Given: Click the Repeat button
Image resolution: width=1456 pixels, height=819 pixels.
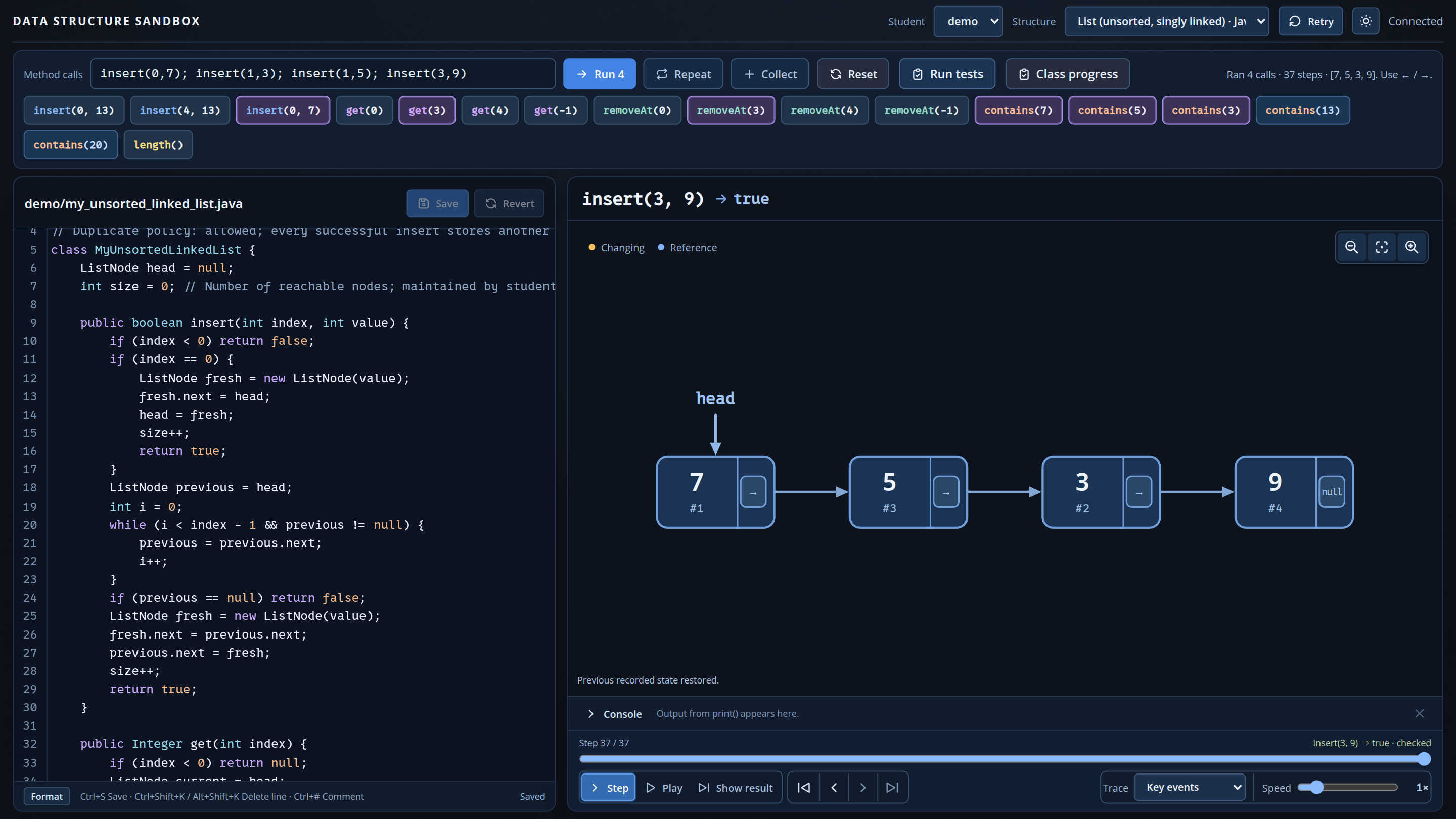Looking at the screenshot, I should click(x=683, y=74).
